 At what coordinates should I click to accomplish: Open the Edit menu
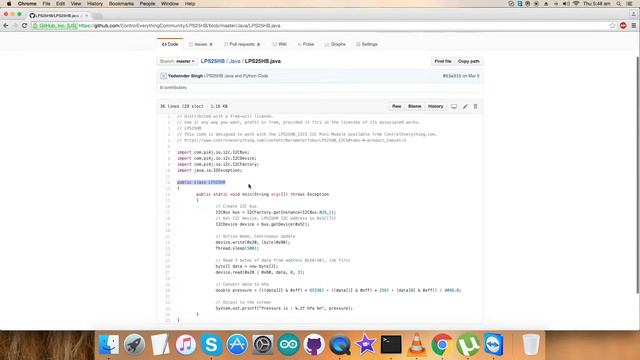point(60,4)
